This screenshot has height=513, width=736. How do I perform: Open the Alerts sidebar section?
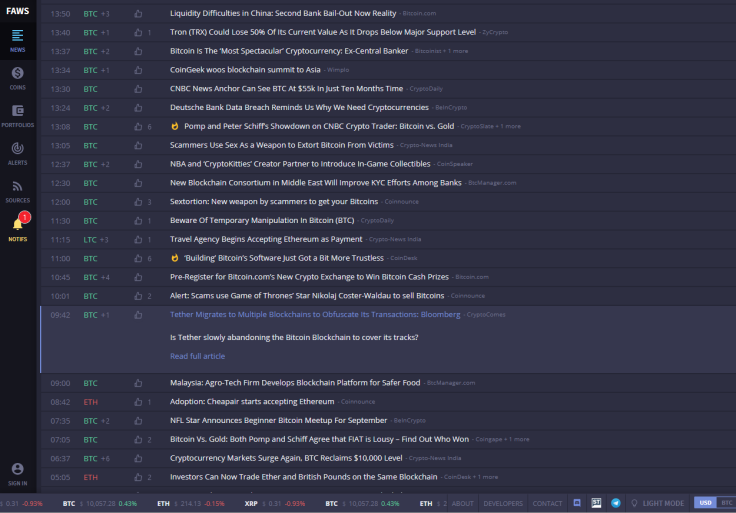[x=17, y=153]
